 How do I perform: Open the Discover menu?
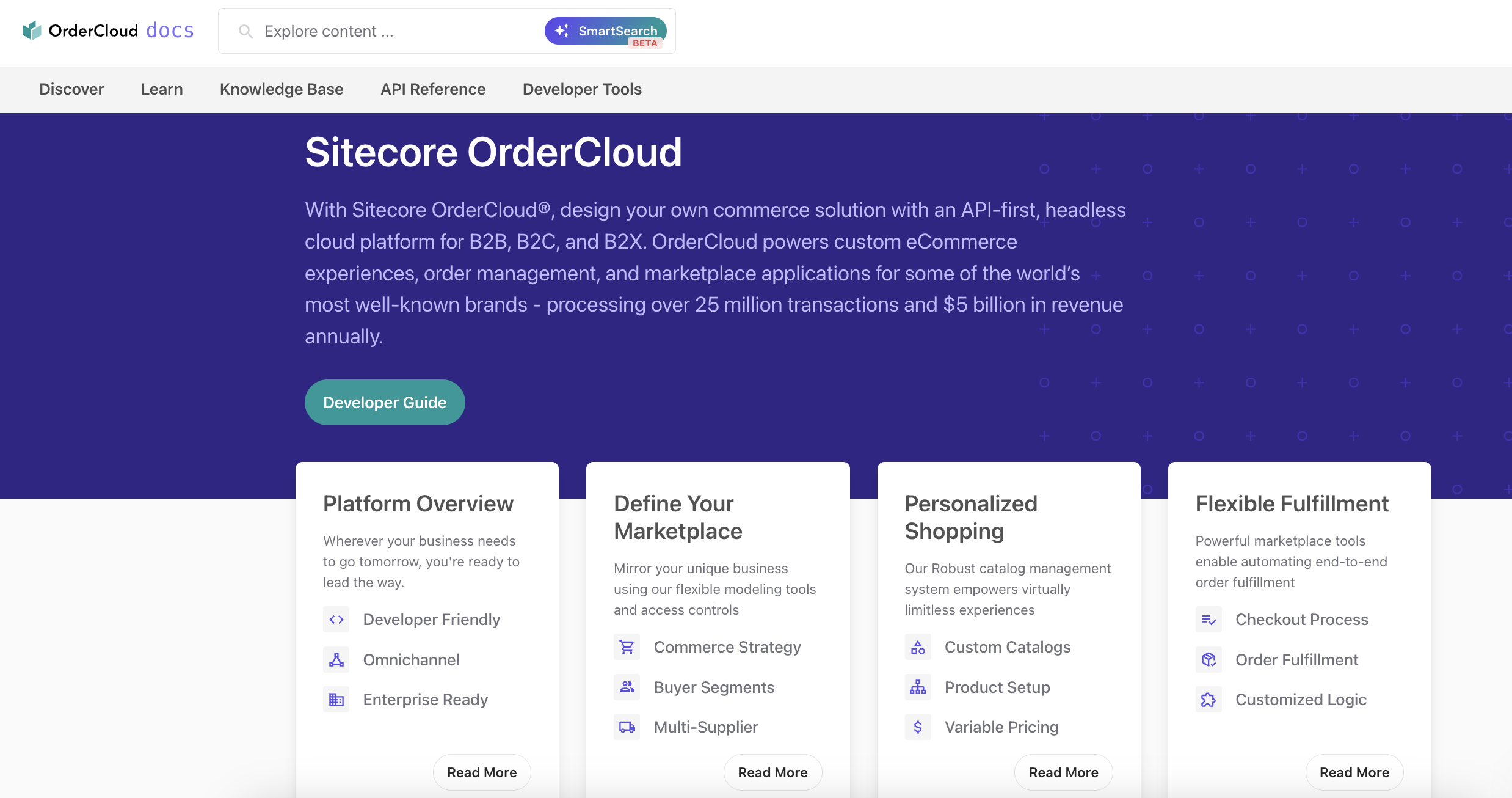pos(71,89)
